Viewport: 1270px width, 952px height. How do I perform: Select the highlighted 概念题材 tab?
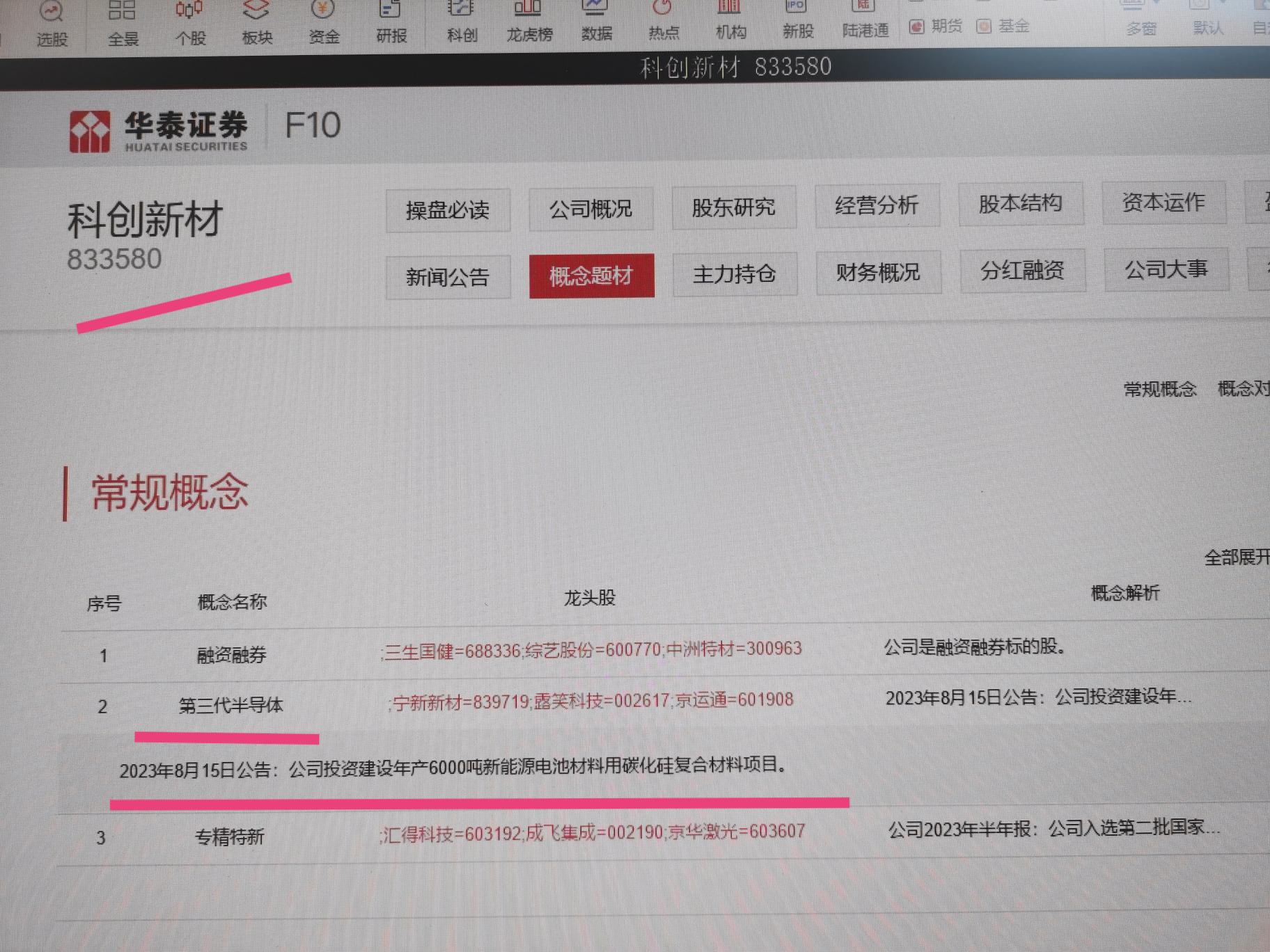click(x=592, y=276)
